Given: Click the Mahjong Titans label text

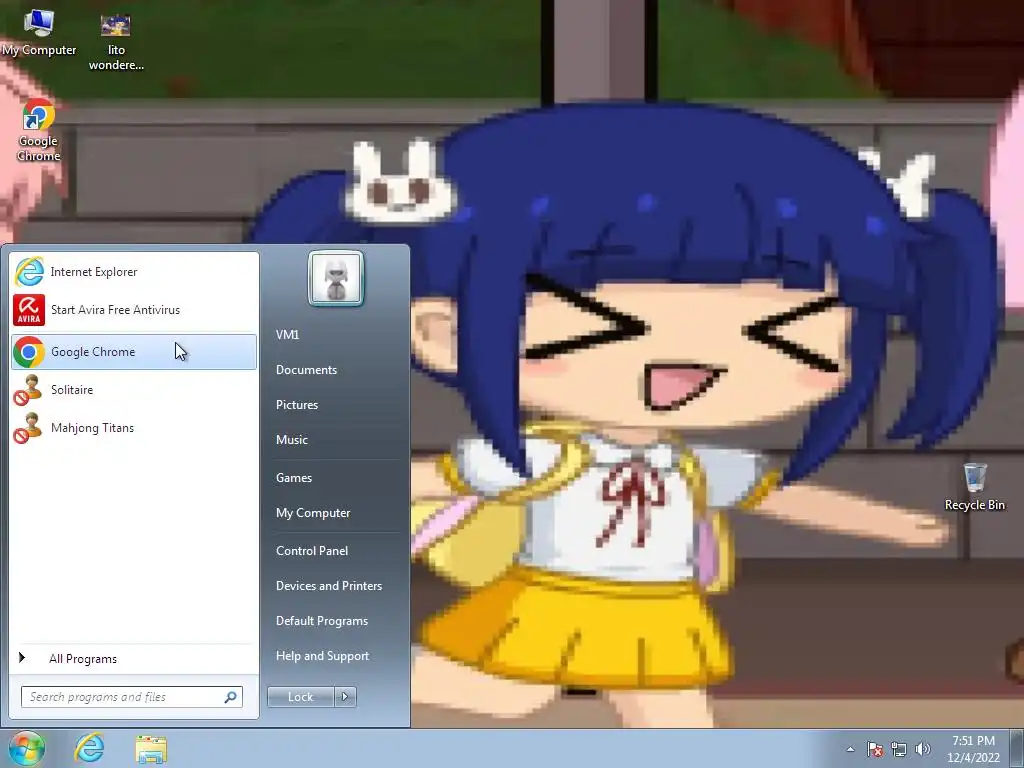Looking at the screenshot, I should click(92, 428).
